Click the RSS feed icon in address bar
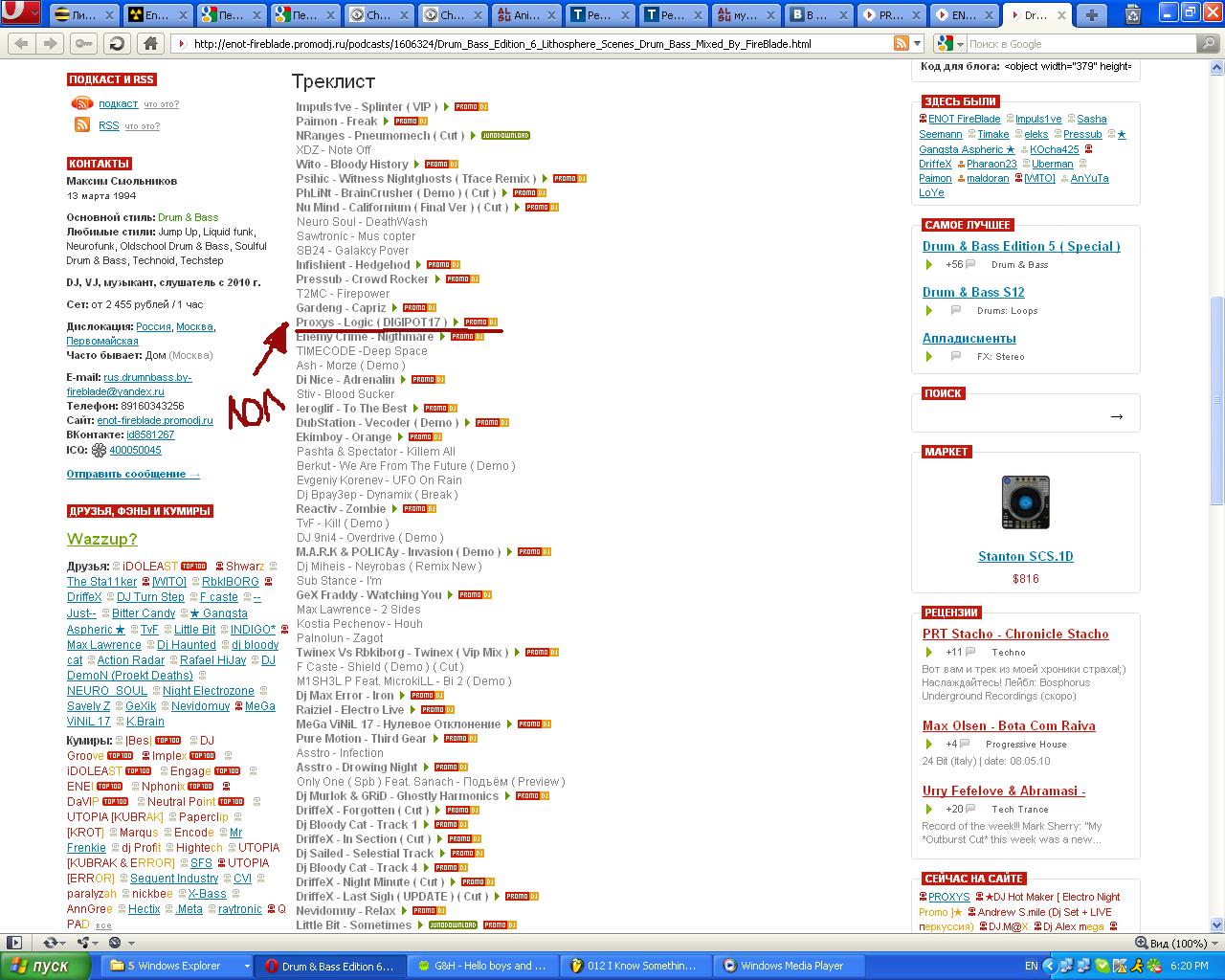Viewport: 1225px width, 980px height. click(901, 43)
